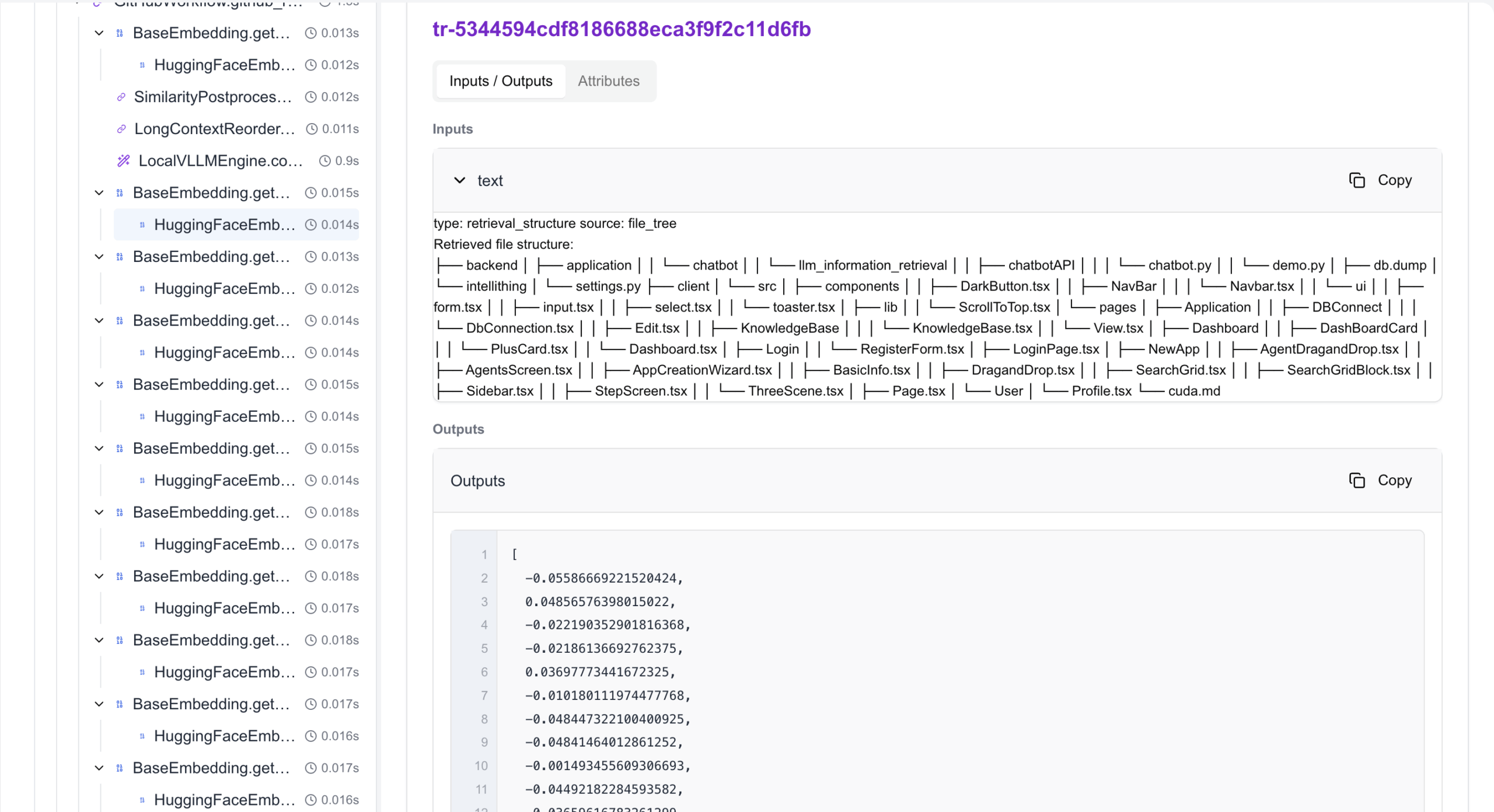This screenshot has height=812, width=1494.
Task: Open the trace ID tr-5344594cdf heading link
Action: (x=621, y=29)
